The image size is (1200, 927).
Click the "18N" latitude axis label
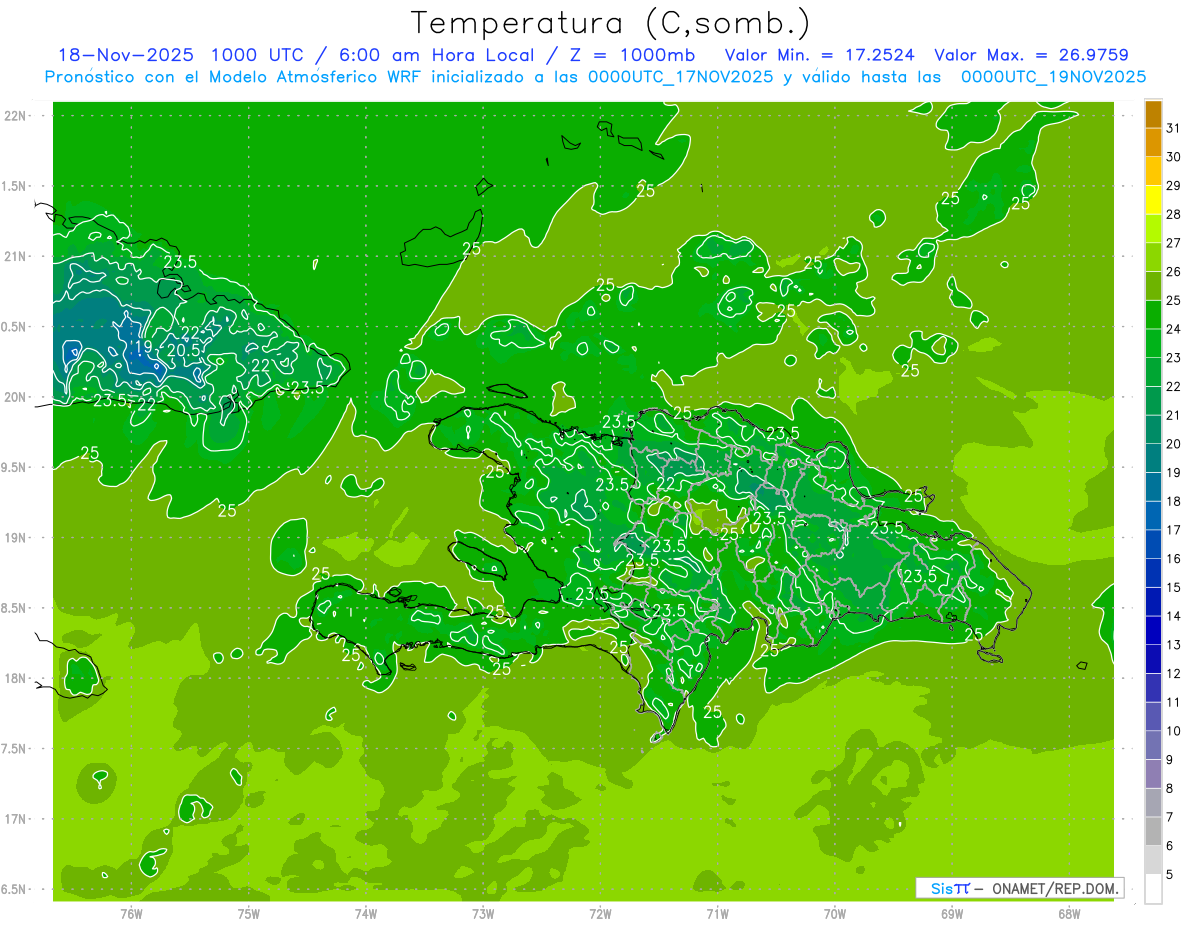(x=15, y=679)
